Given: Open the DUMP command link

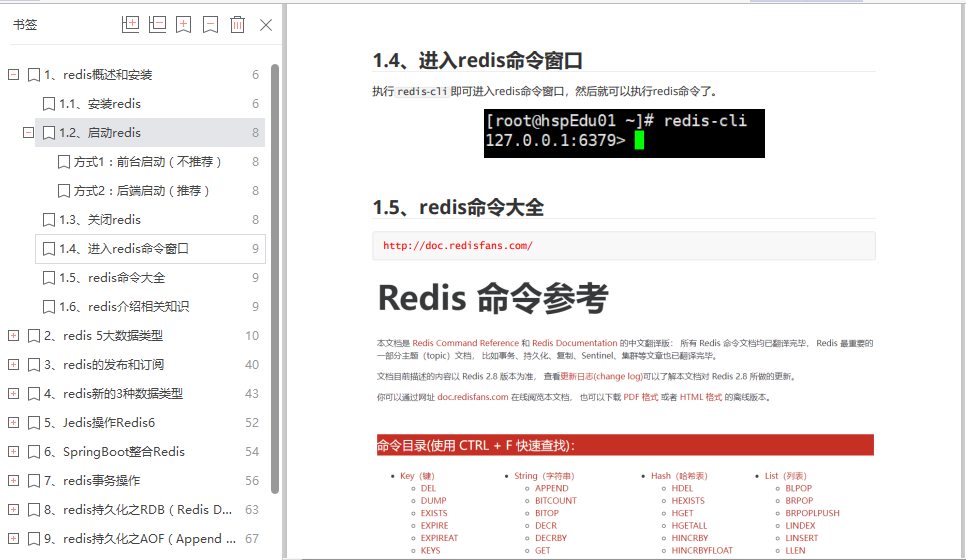Looking at the screenshot, I should coord(434,501).
